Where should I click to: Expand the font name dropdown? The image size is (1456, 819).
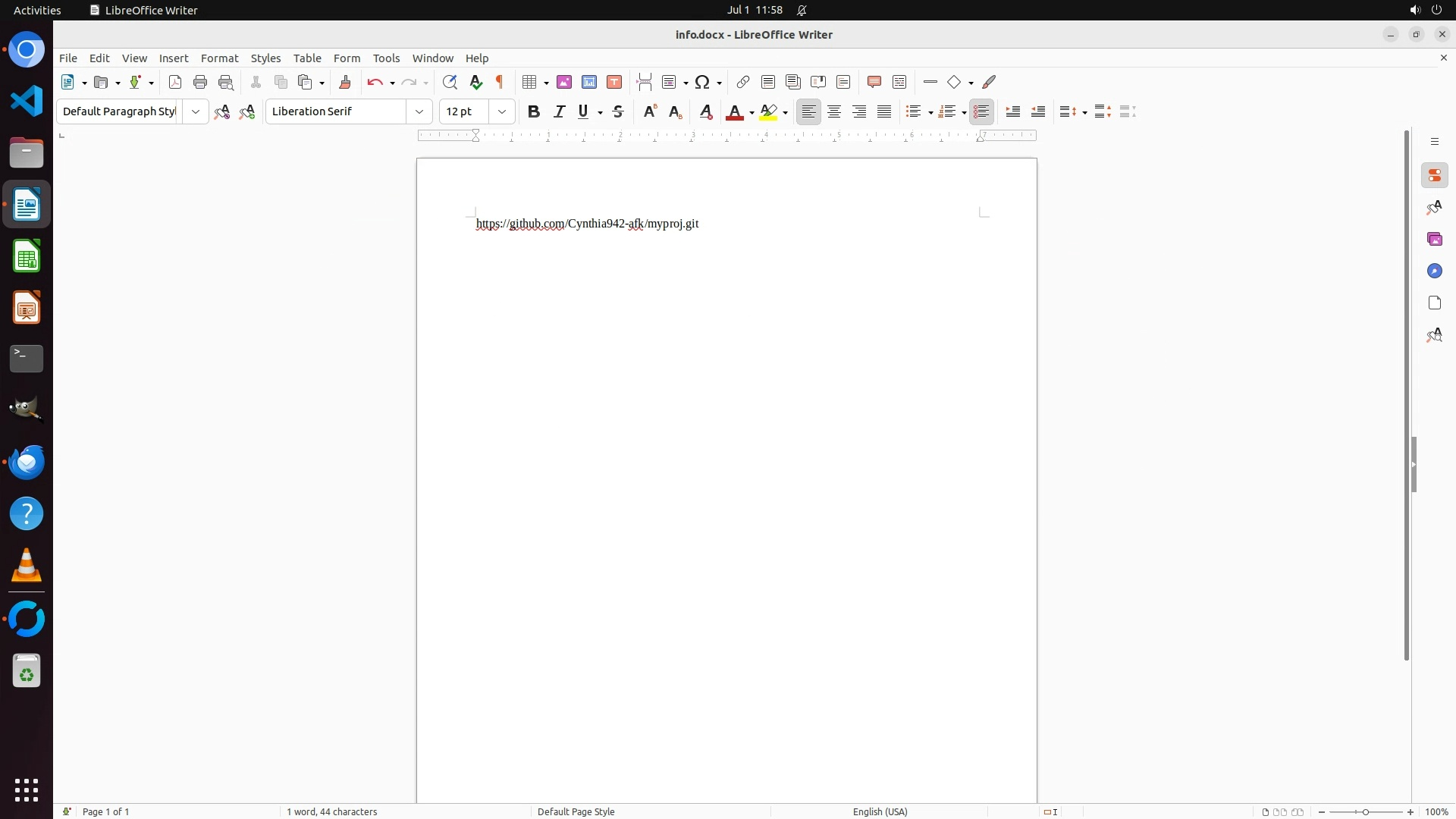pos(419,111)
